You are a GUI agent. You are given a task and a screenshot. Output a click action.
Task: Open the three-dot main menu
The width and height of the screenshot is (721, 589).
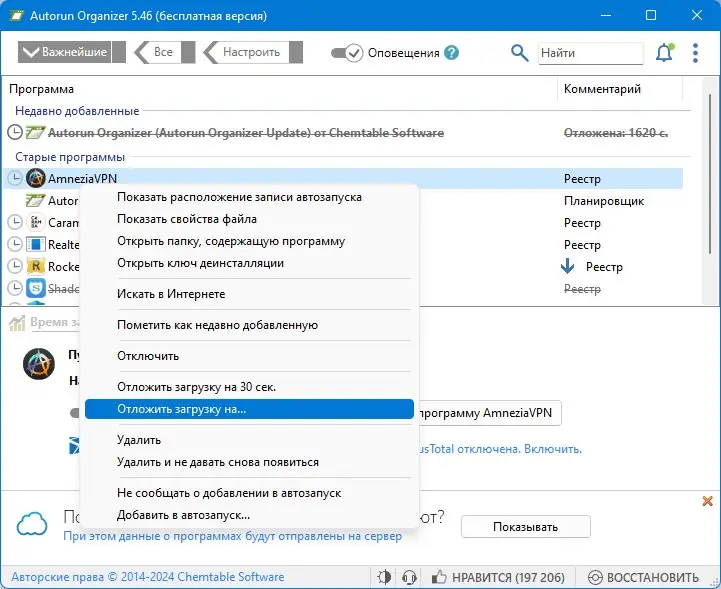(x=695, y=53)
